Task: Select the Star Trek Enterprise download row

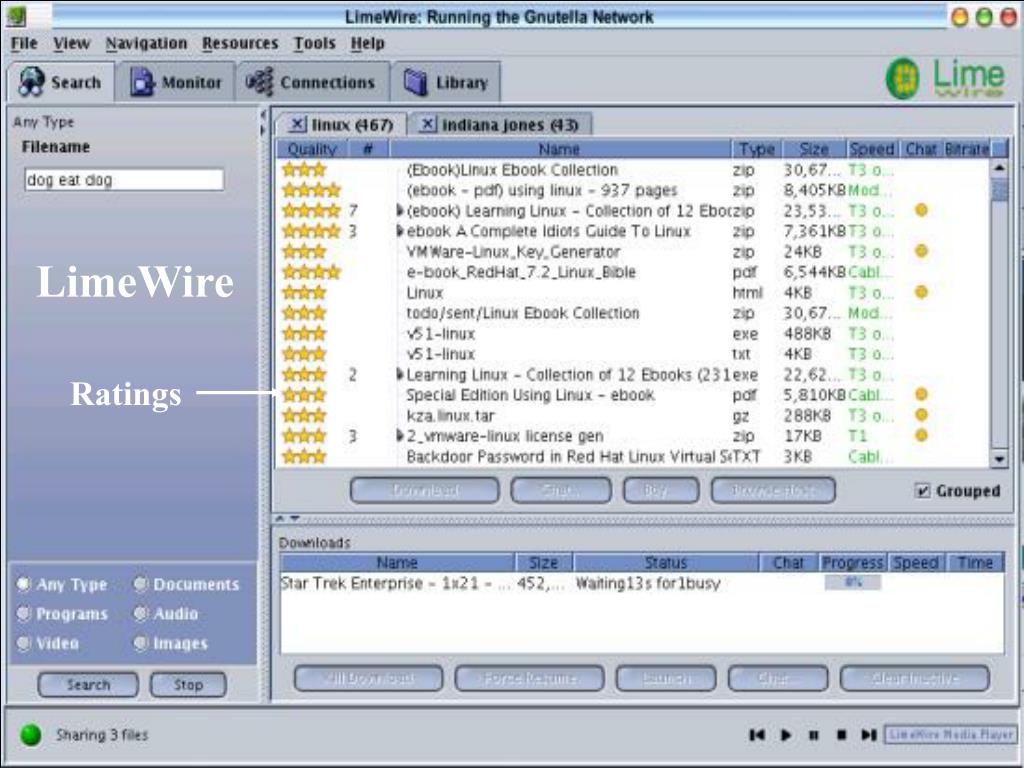Action: [x=641, y=583]
